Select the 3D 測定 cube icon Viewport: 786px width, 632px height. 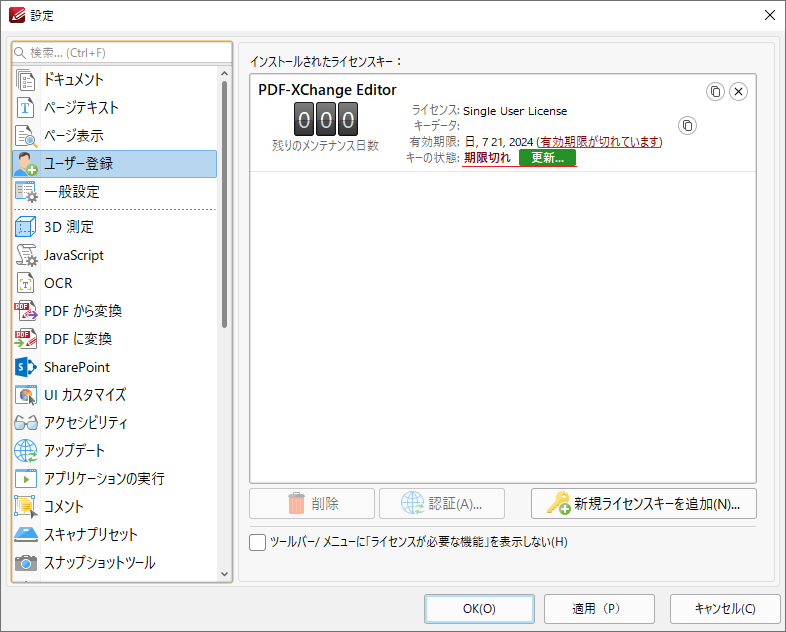pyautogui.click(x=26, y=227)
